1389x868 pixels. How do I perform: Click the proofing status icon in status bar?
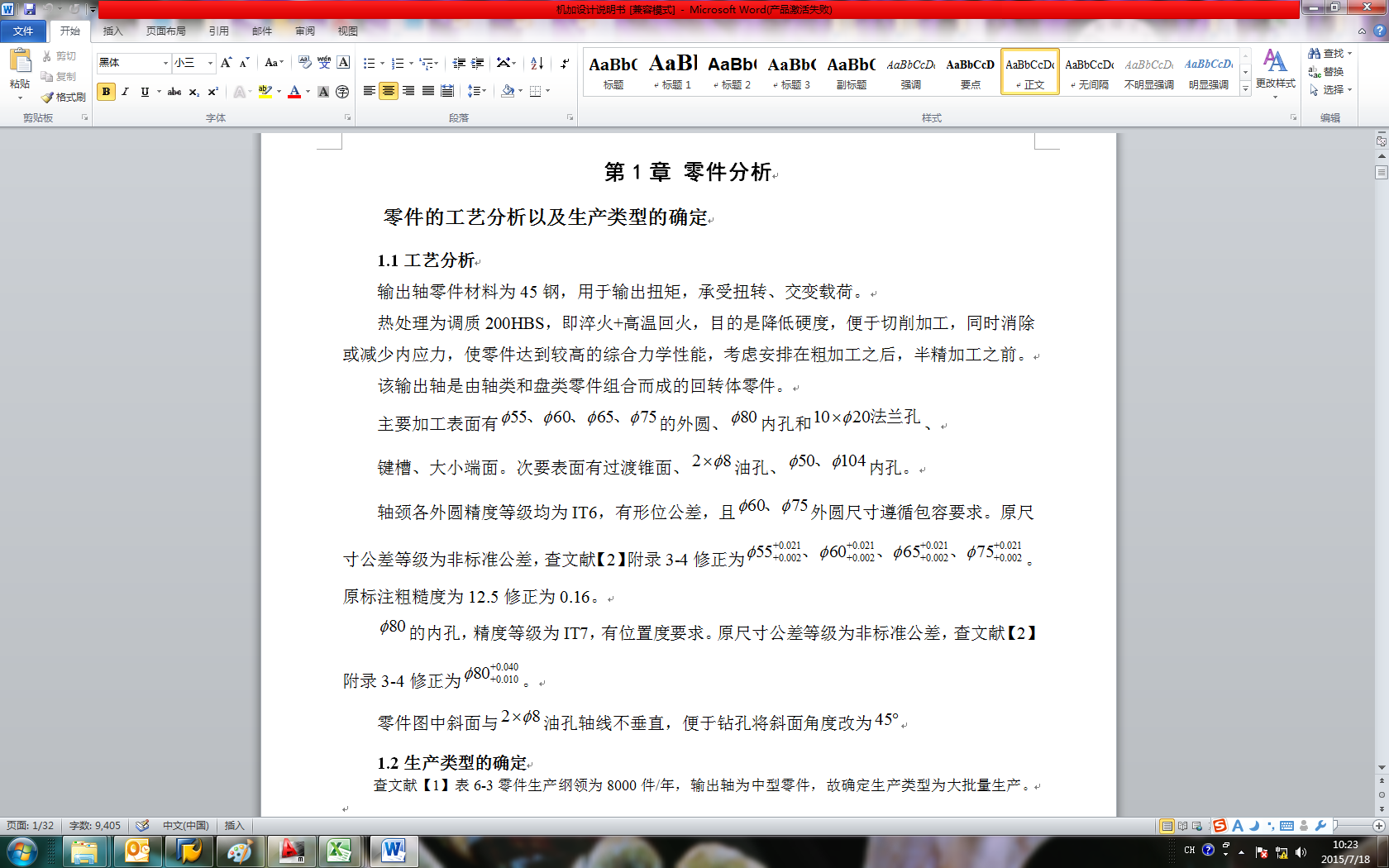(x=142, y=825)
